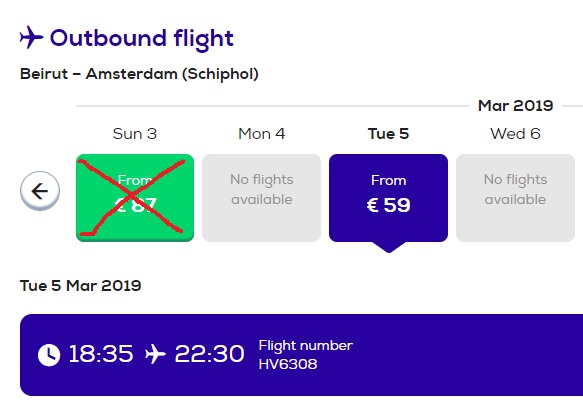583x404 pixels.
Task: Click the Flight number HV6308 text
Action: [x=306, y=355]
